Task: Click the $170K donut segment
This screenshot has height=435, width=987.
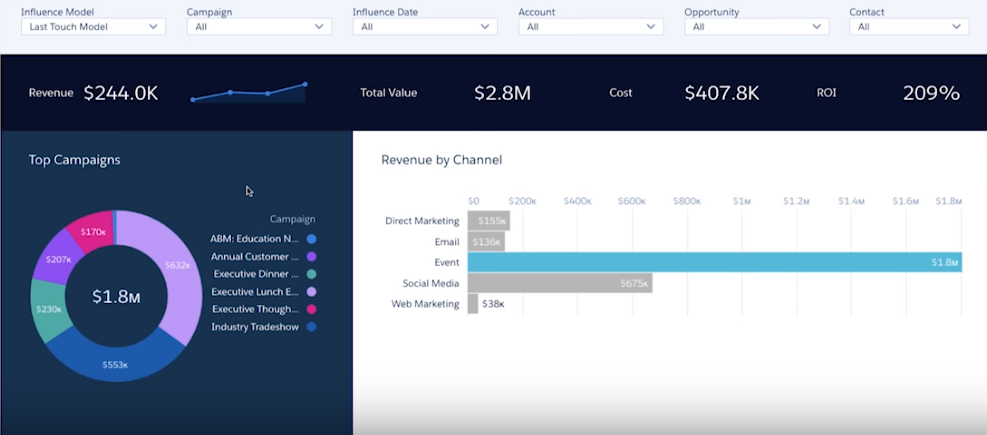Action: click(x=93, y=232)
